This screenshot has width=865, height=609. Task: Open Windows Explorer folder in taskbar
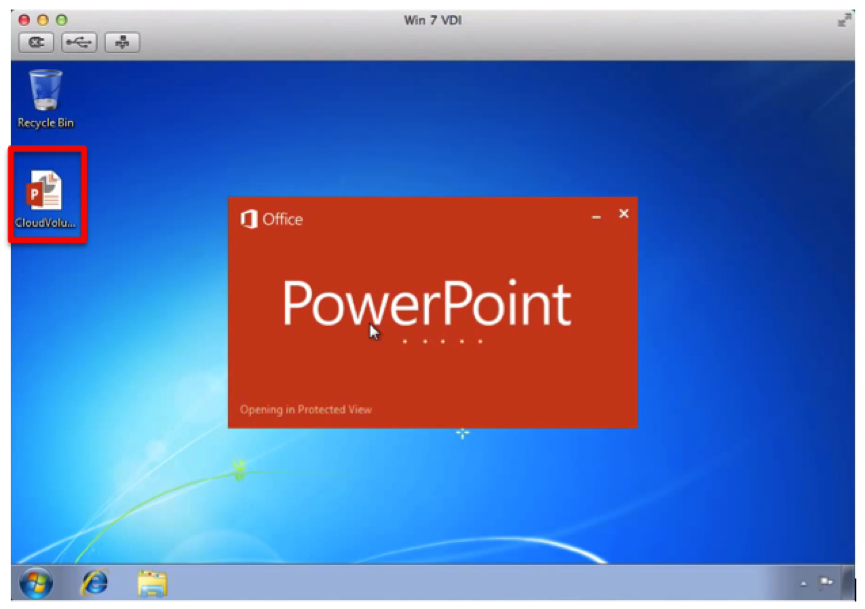tap(152, 584)
